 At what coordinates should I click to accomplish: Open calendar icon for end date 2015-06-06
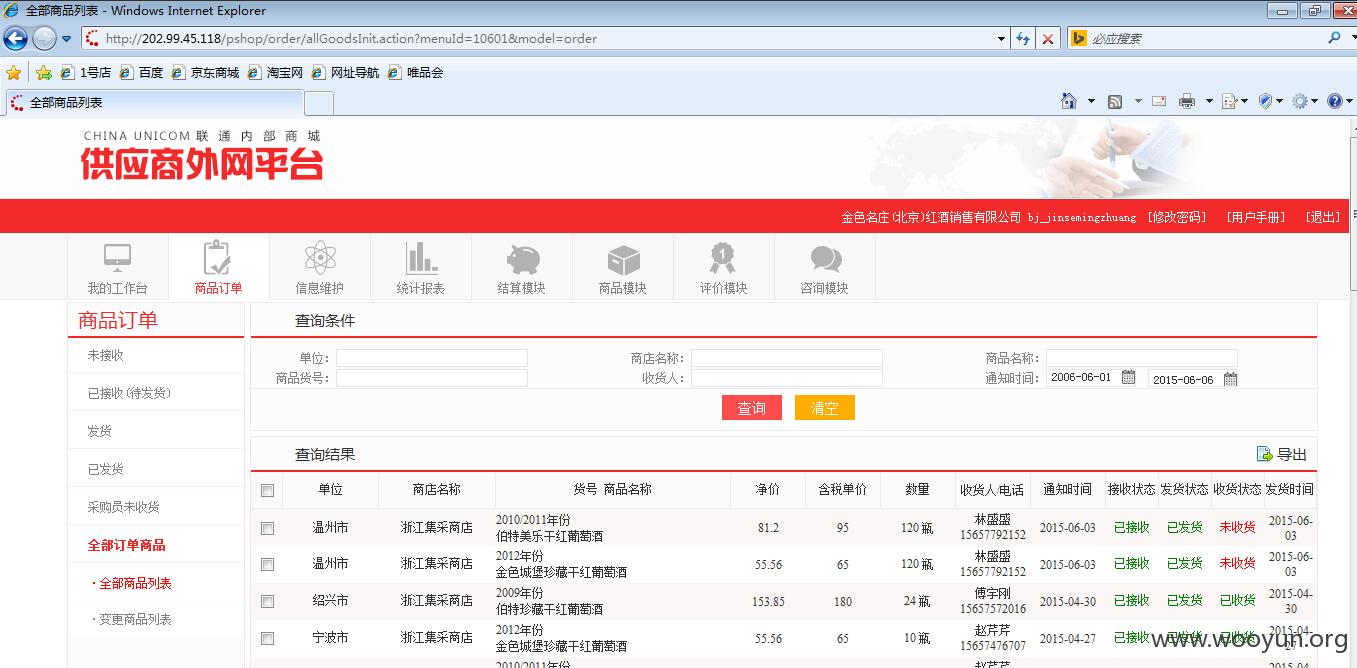coord(1230,379)
